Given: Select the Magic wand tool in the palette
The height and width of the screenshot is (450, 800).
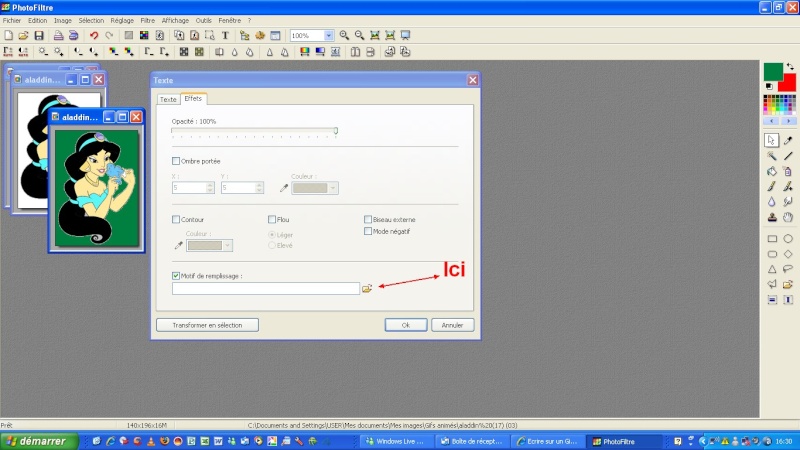Looking at the screenshot, I should click(x=772, y=156).
